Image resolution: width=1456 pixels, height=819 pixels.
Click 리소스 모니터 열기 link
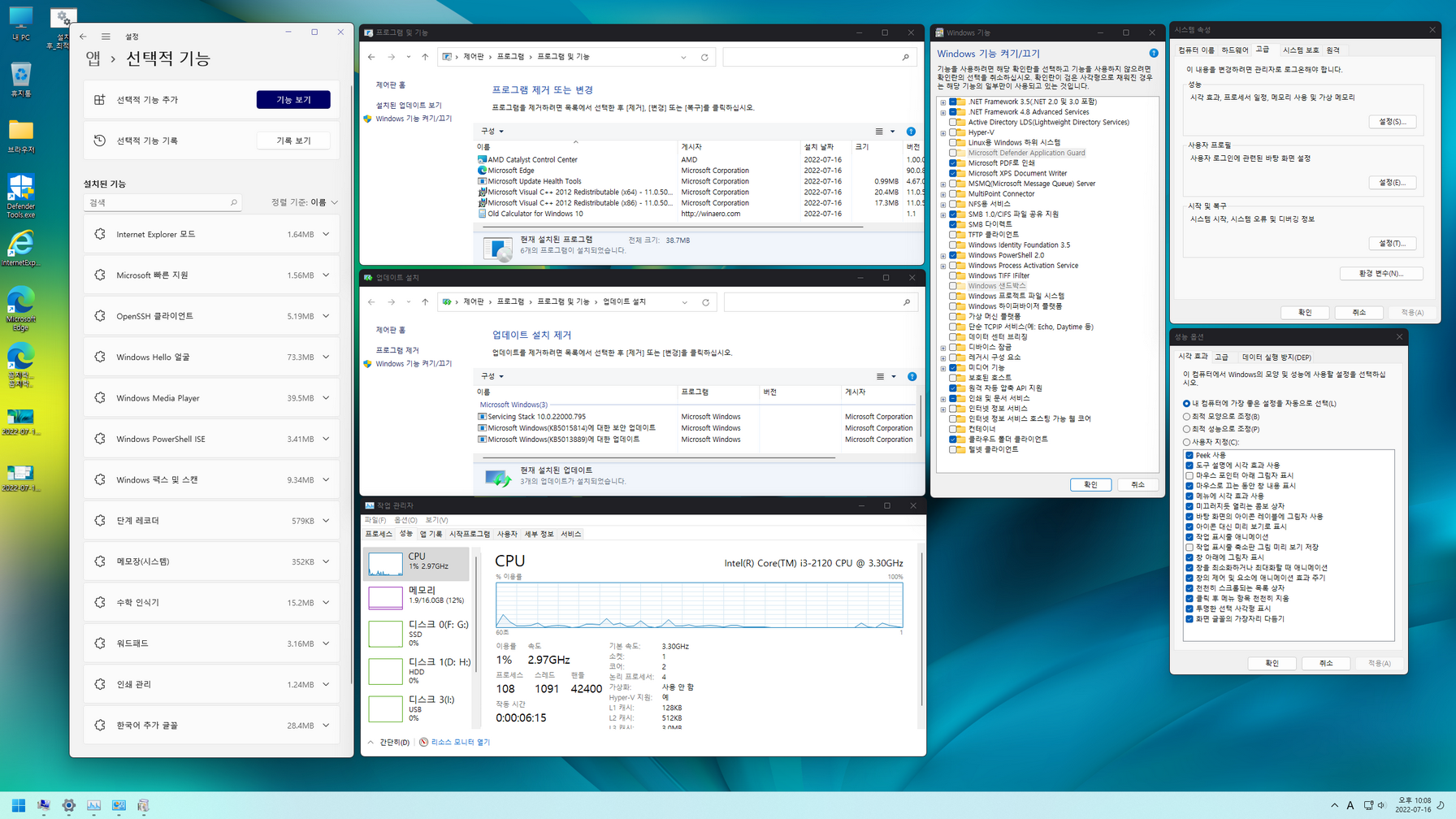click(461, 743)
